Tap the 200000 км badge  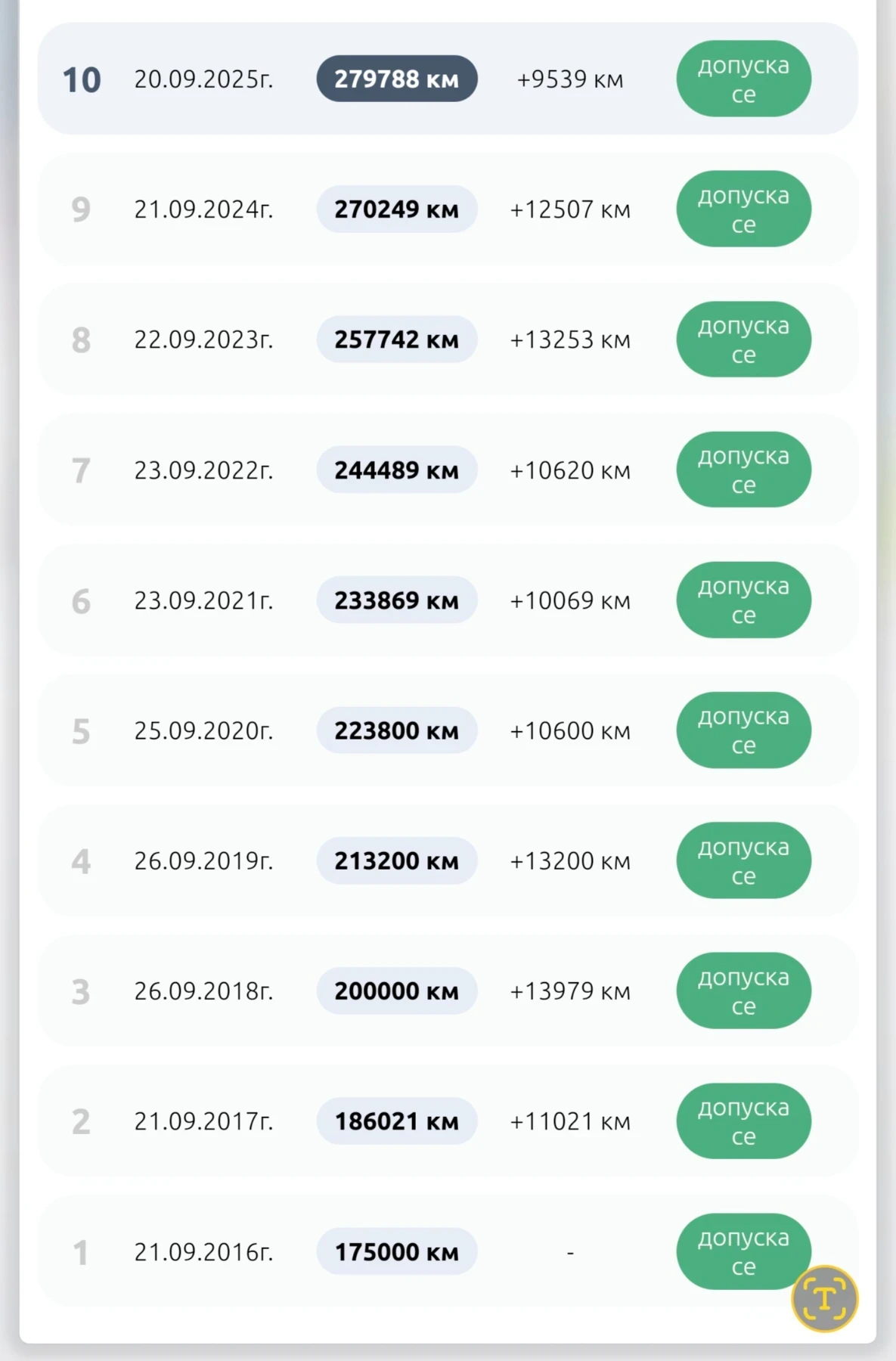396,991
